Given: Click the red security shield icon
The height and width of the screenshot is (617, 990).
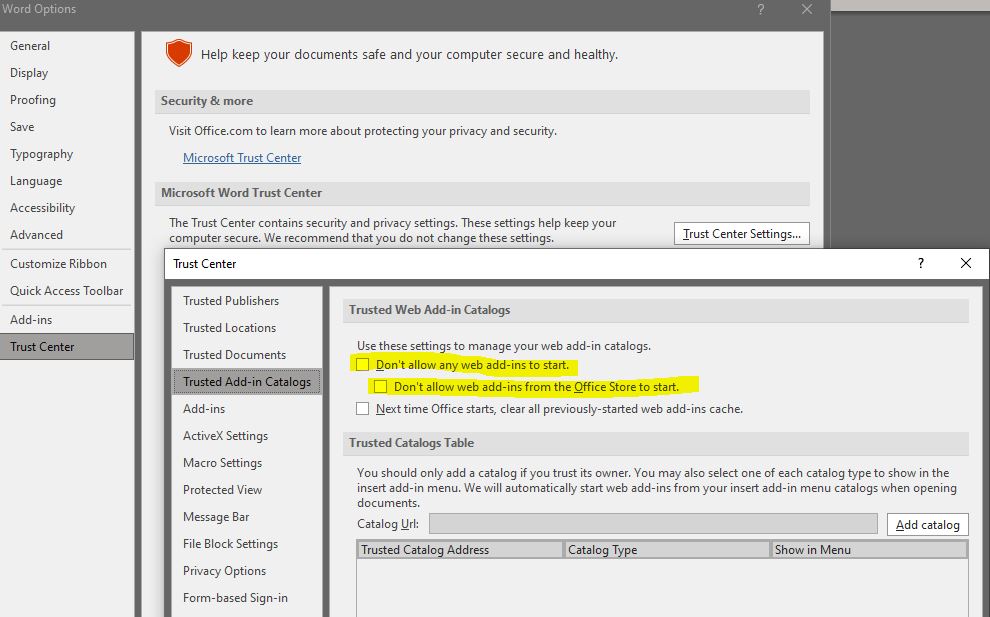Looking at the screenshot, I should (179, 52).
